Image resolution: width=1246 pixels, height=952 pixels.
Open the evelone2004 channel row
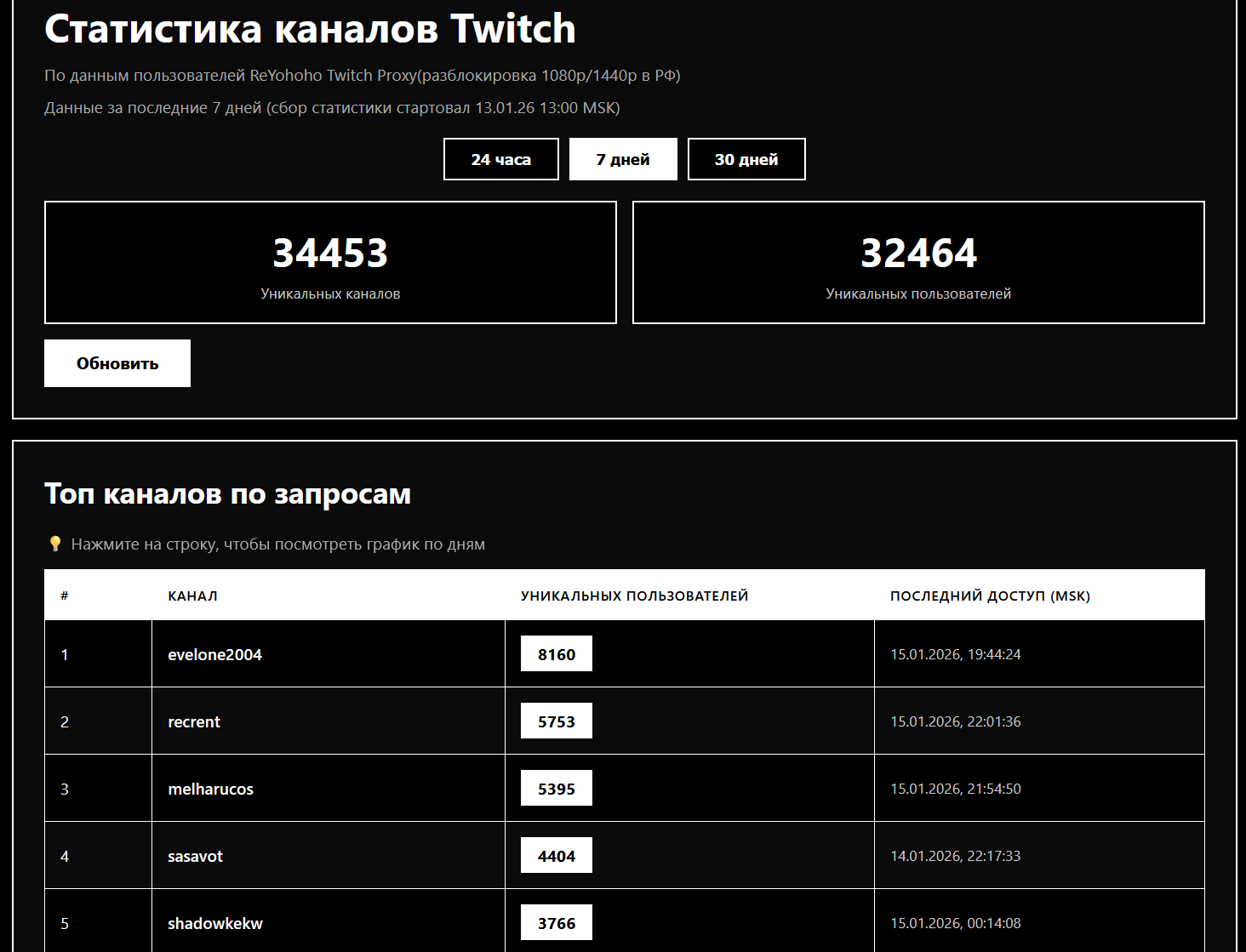click(625, 654)
